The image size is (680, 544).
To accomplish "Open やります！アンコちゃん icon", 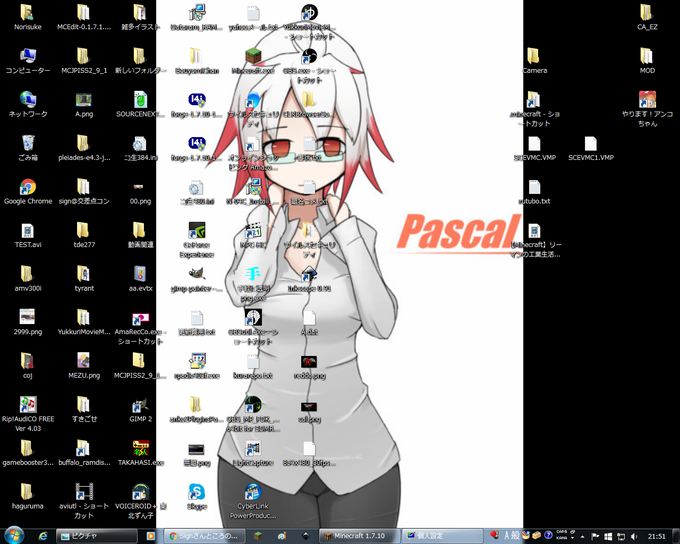I will click(x=647, y=109).
